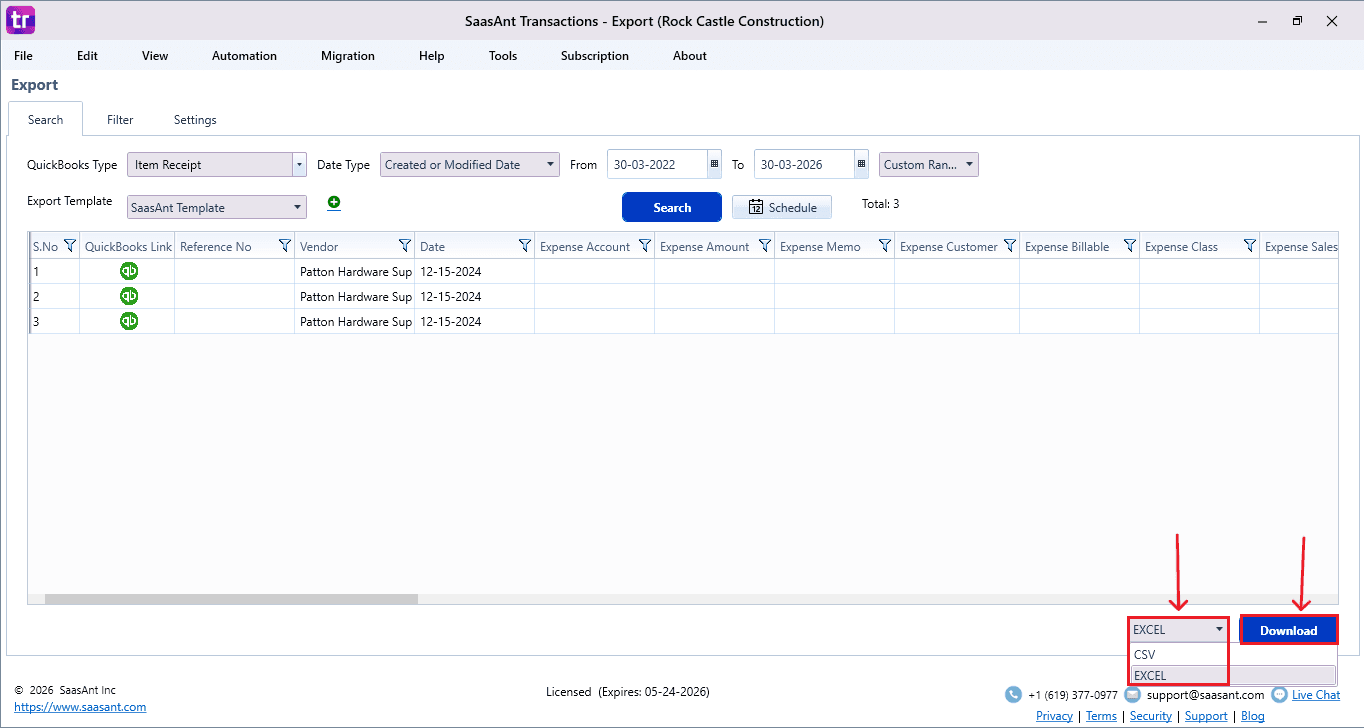Filter the Vendor column
The height and width of the screenshot is (728, 1364).
405,246
